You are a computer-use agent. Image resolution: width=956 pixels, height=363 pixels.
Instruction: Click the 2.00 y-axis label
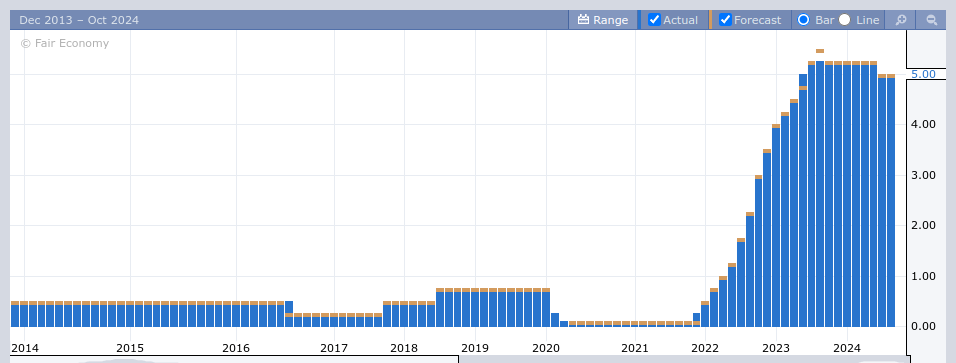click(923, 226)
